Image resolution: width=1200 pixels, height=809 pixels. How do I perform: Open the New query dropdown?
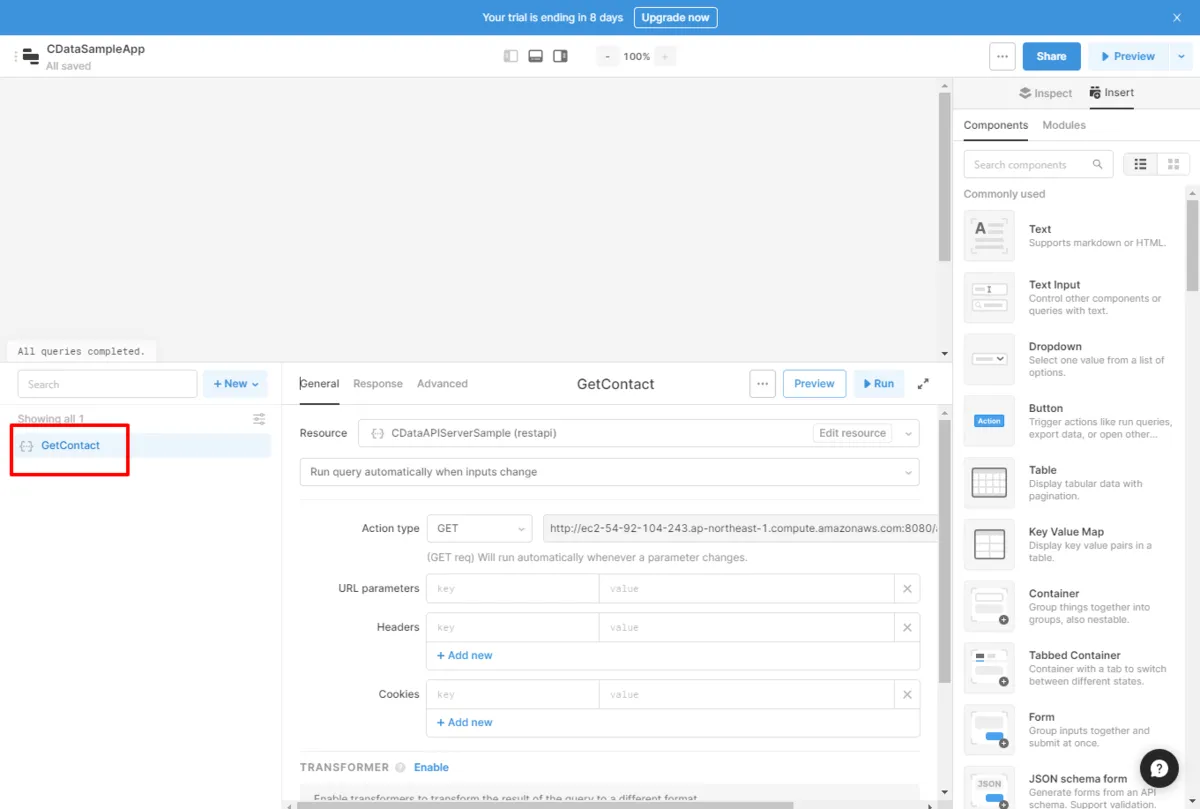(x=236, y=384)
